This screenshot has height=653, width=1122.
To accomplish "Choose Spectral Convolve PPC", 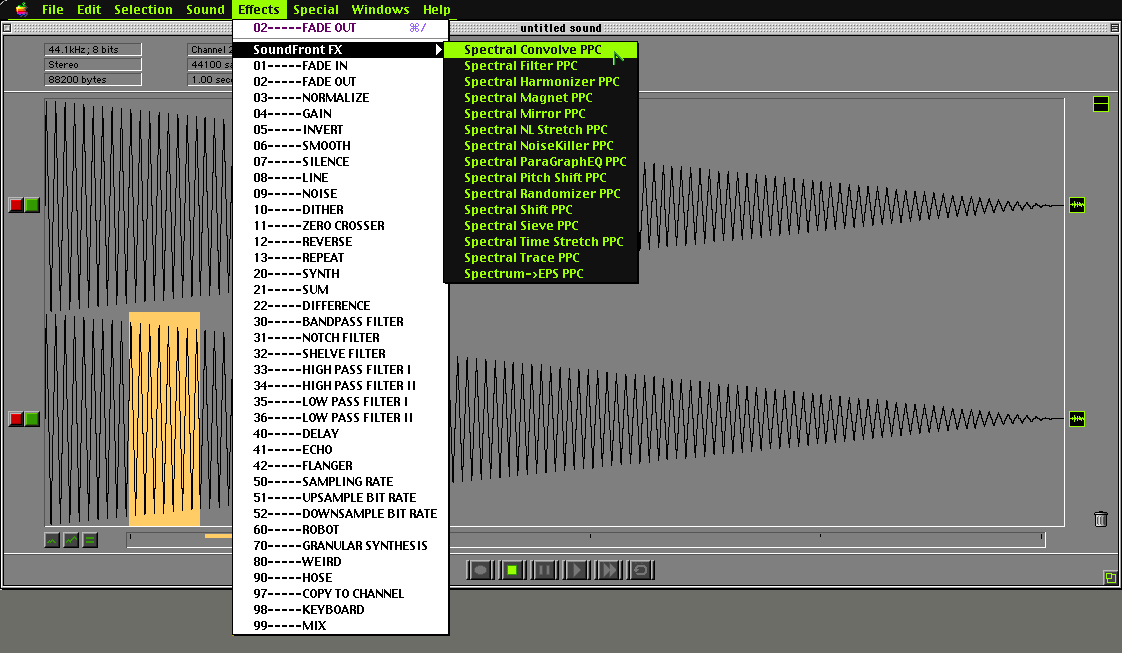I will pyautogui.click(x=540, y=49).
